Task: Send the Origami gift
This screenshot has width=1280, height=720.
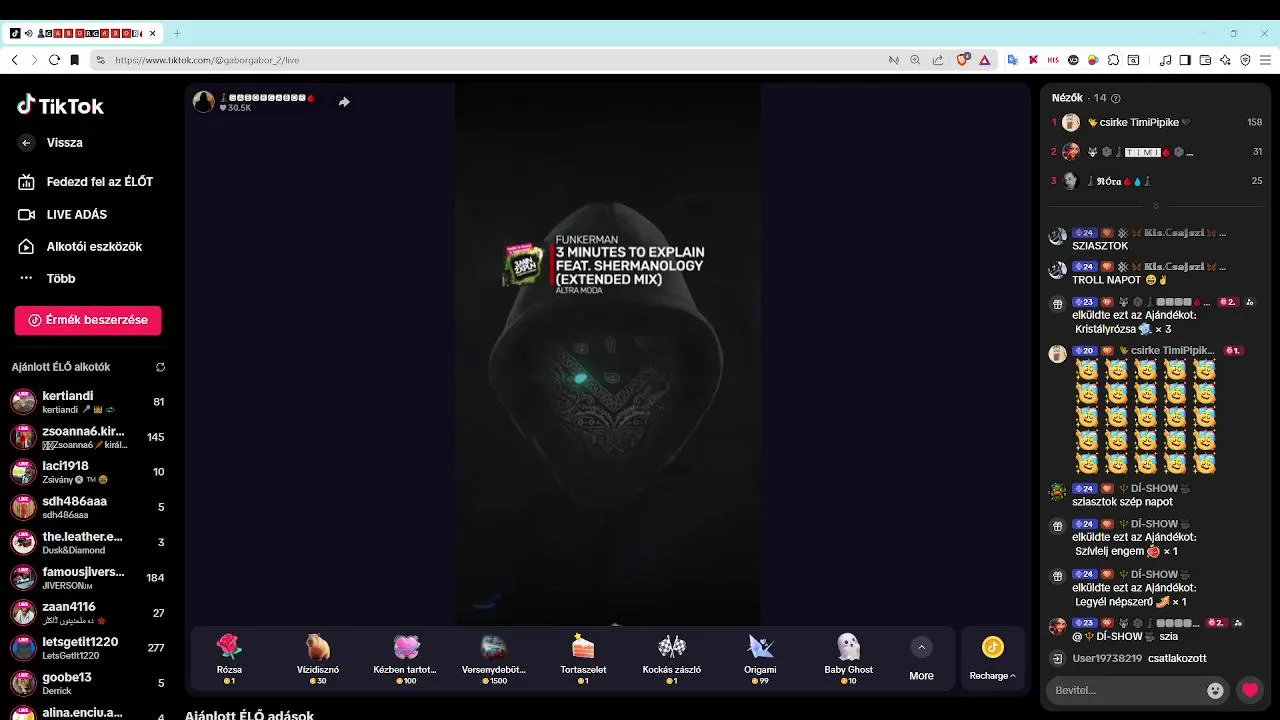Action: (x=760, y=657)
